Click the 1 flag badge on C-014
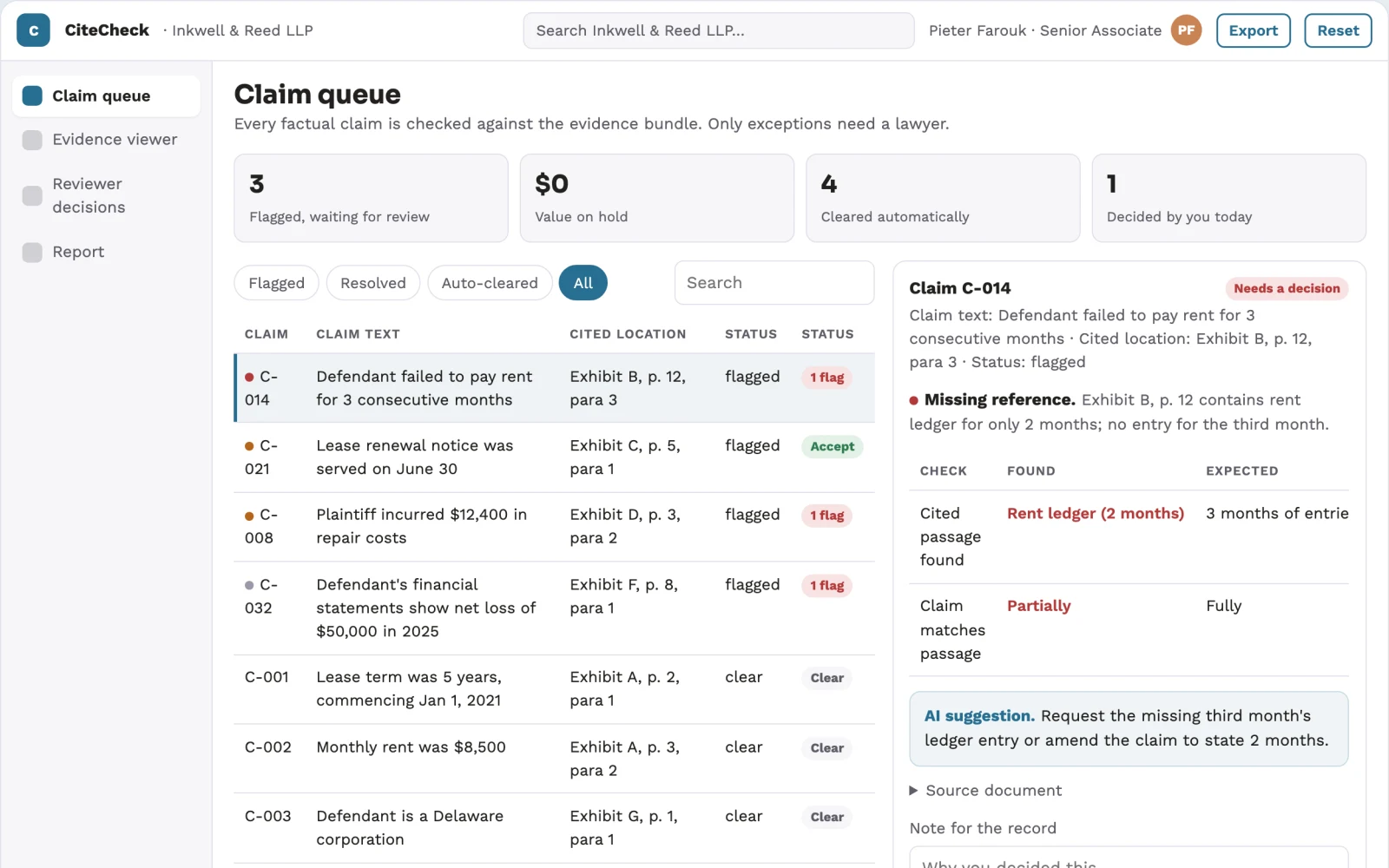Image resolution: width=1389 pixels, height=868 pixels. tap(827, 378)
